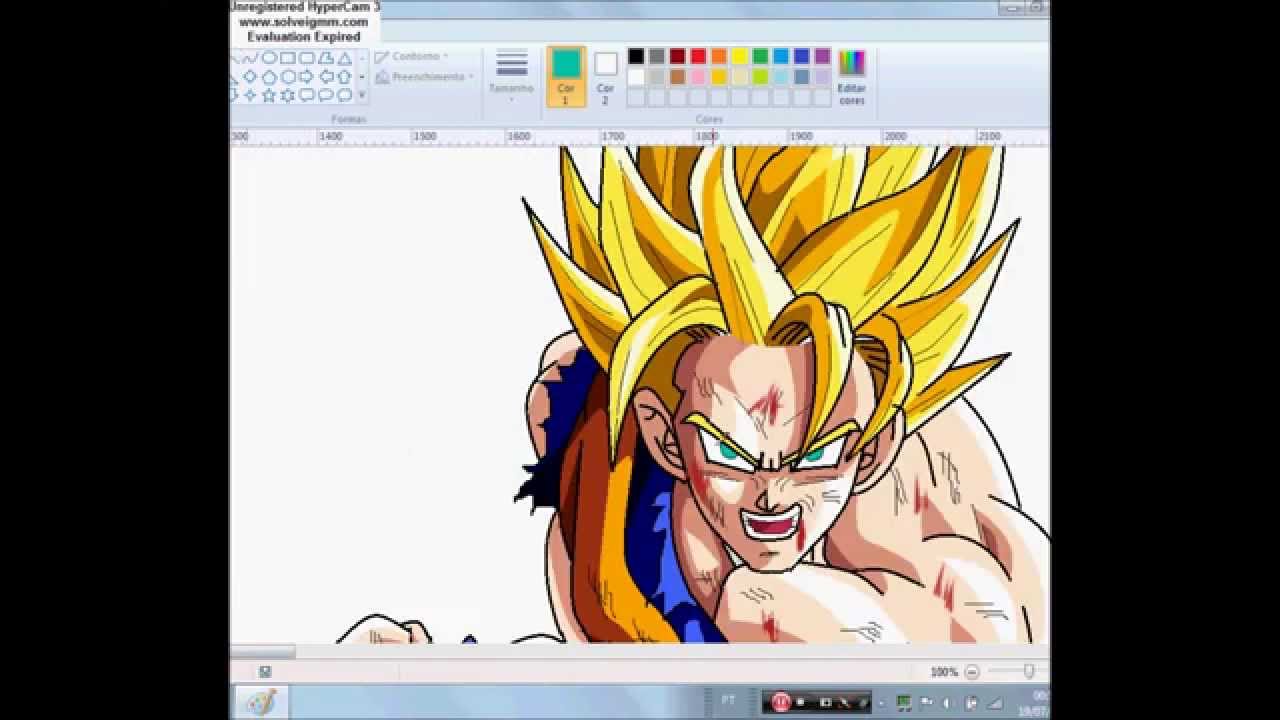
Task: Pick the blue-gray color swatch
Action: 802,77
